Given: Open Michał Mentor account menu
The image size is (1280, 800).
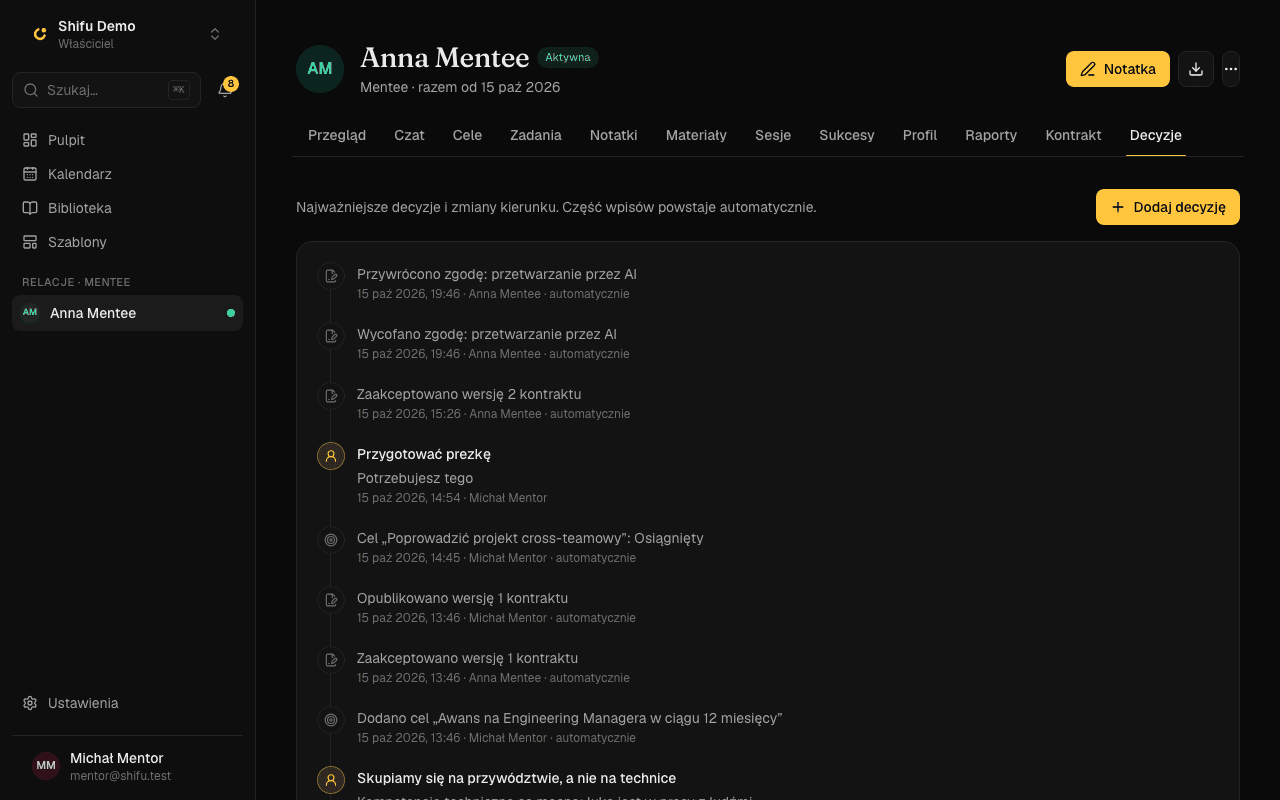Looking at the screenshot, I should [127, 766].
